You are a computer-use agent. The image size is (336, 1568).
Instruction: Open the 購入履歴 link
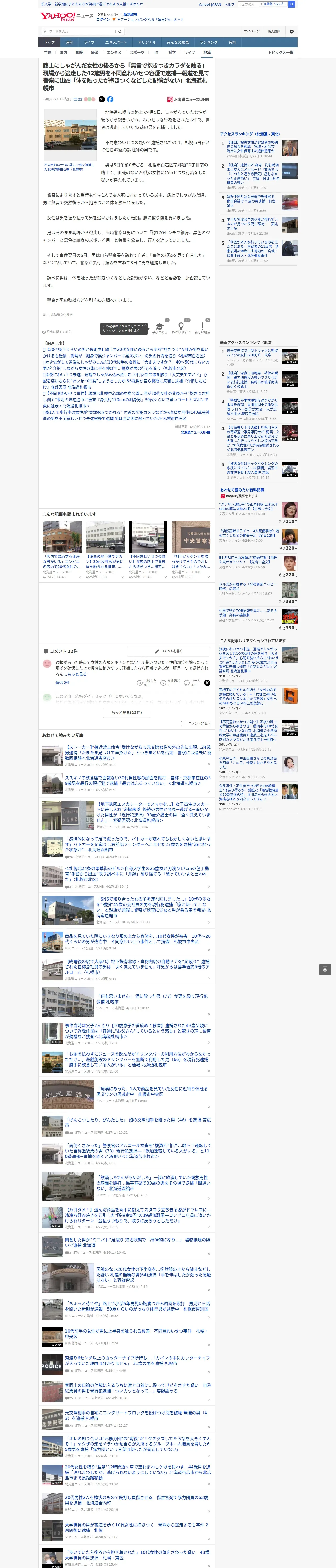[x=274, y=32]
